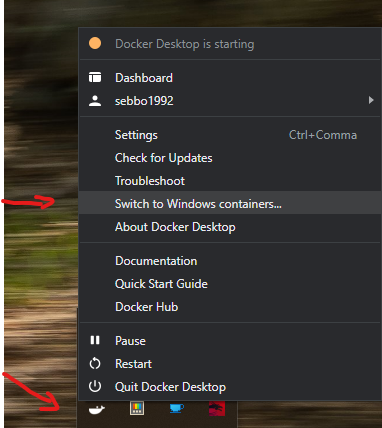Open Docker Hub from the menu
The height and width of the screenshot is (428, 382).
click(230, 307)
